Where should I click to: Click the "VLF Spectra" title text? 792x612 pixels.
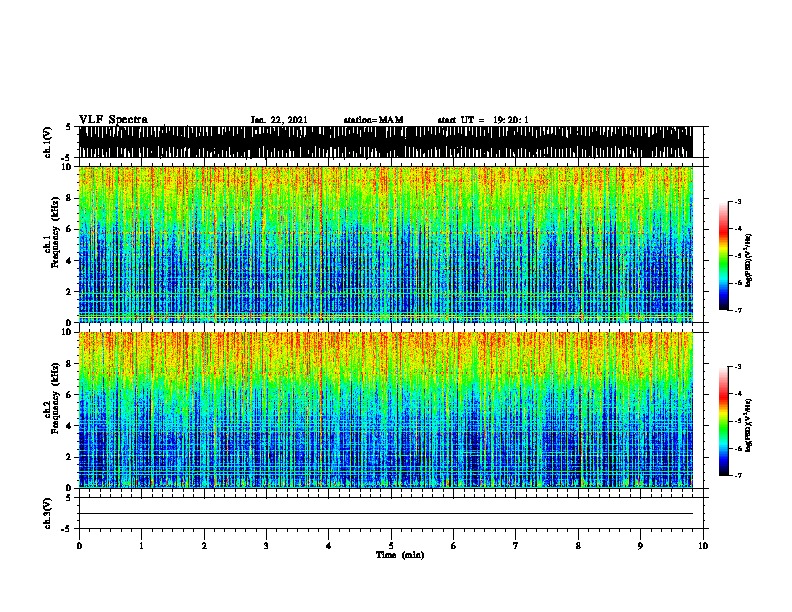[113, 119]
